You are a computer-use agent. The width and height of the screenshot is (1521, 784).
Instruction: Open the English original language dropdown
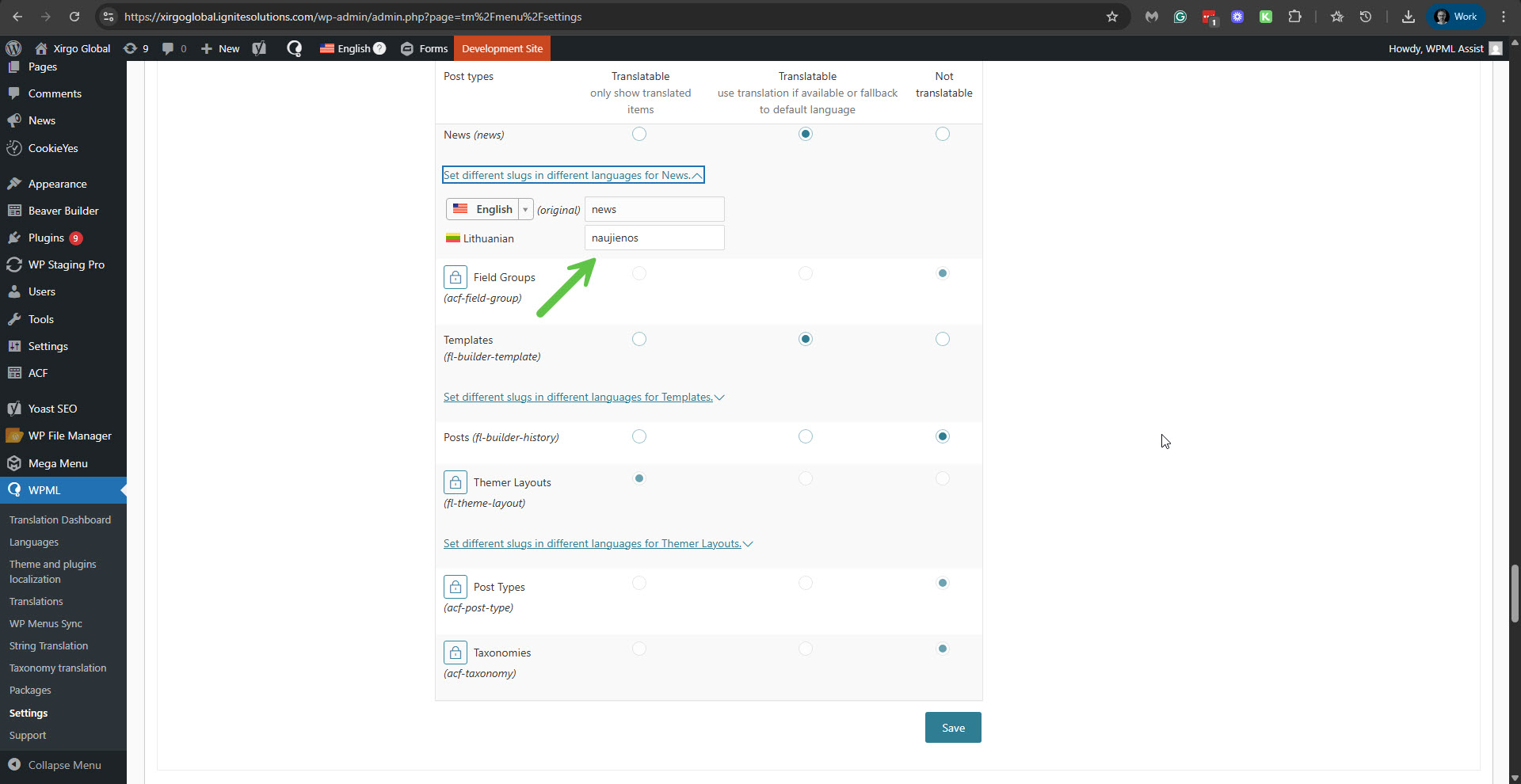point(489,209)
